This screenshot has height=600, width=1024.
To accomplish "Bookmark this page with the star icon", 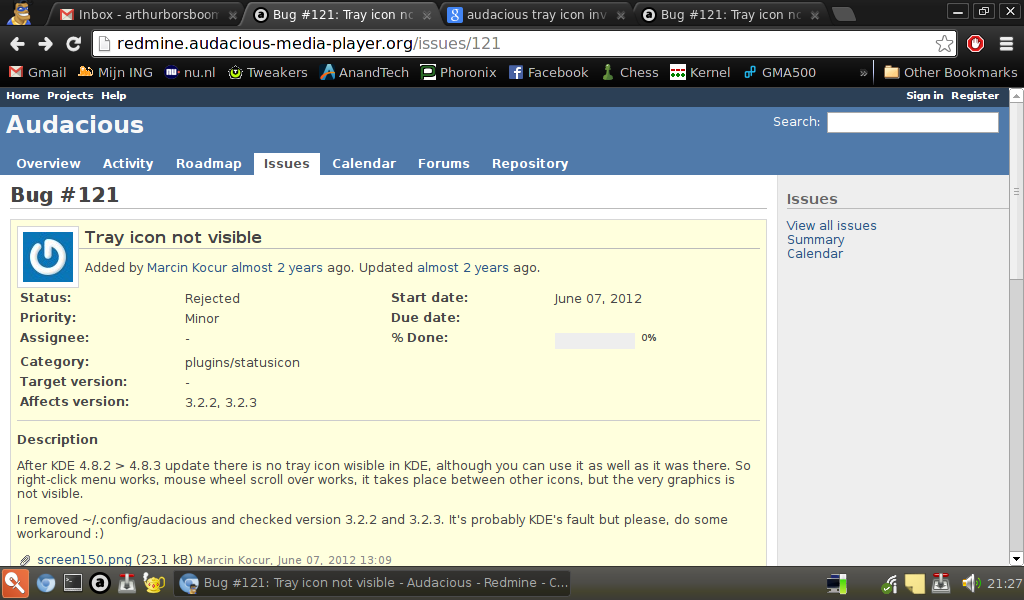I will click(944, 44).
